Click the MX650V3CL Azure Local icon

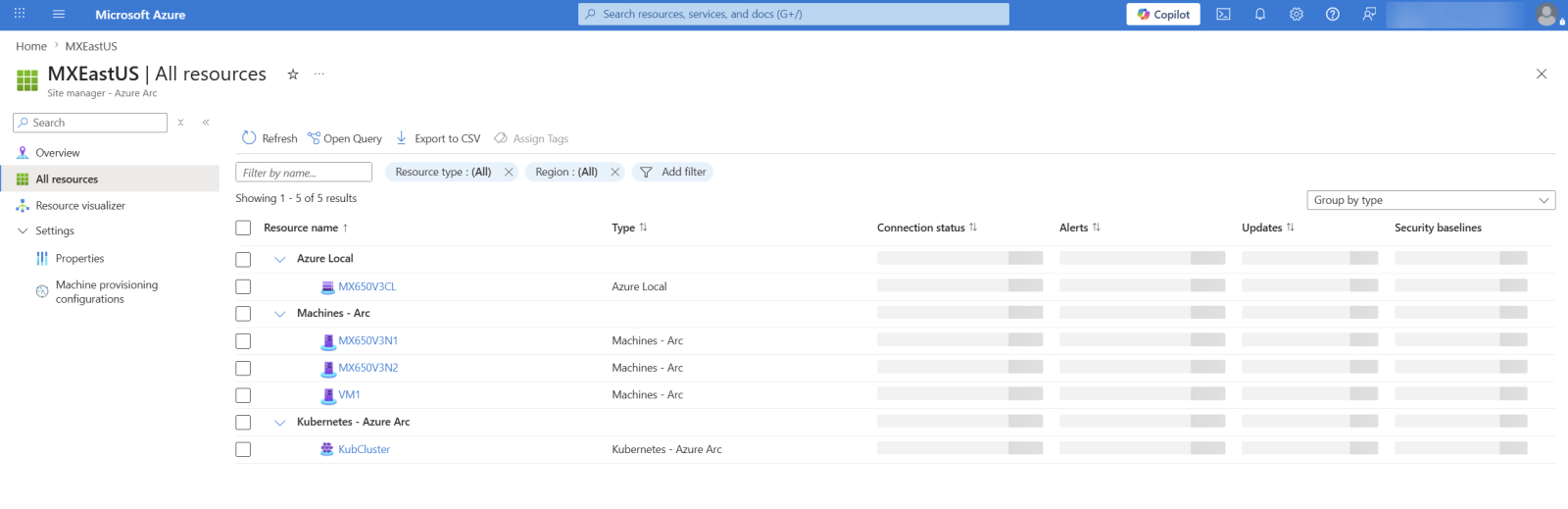tap(327, 286)
